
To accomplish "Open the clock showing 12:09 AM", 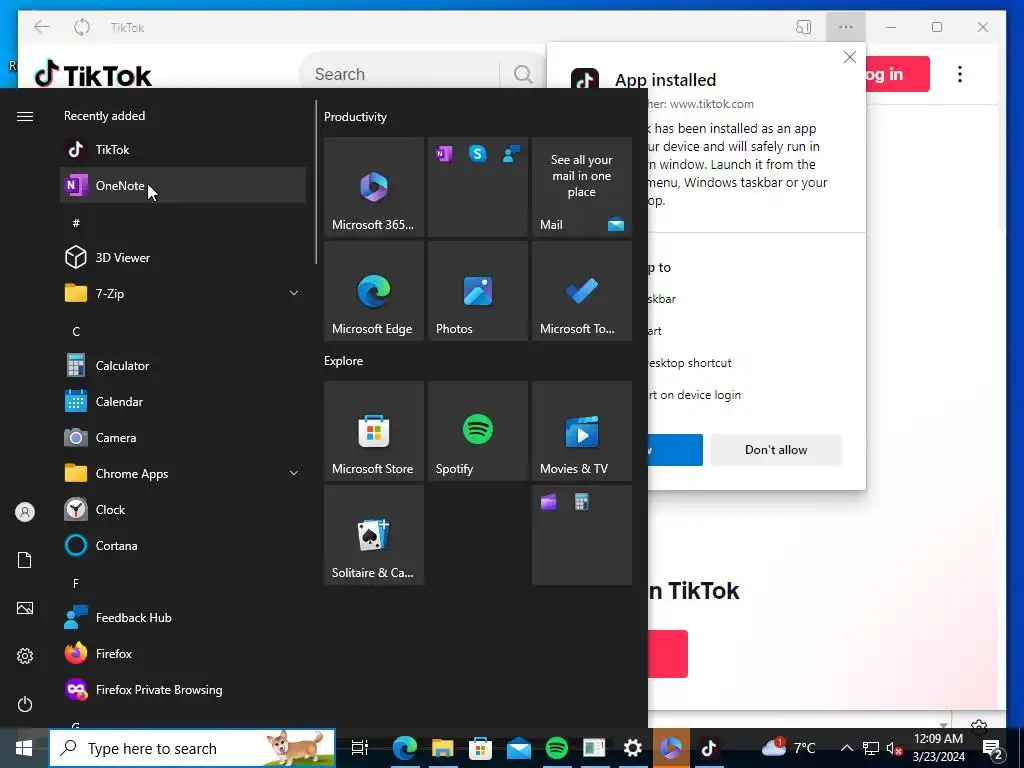I will point(938,748).
